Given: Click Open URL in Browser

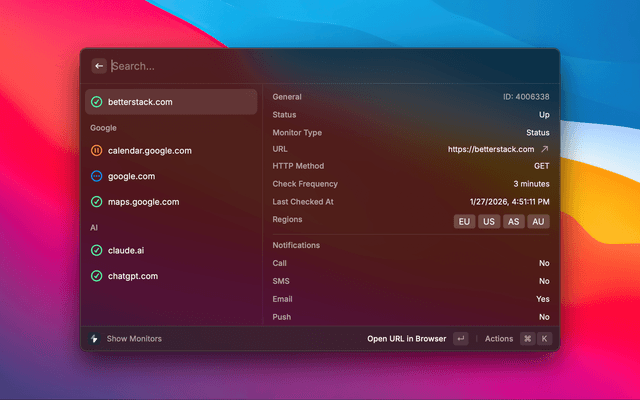Looking at the screenshot, I should pyautogui.click(x=406, y=339).
